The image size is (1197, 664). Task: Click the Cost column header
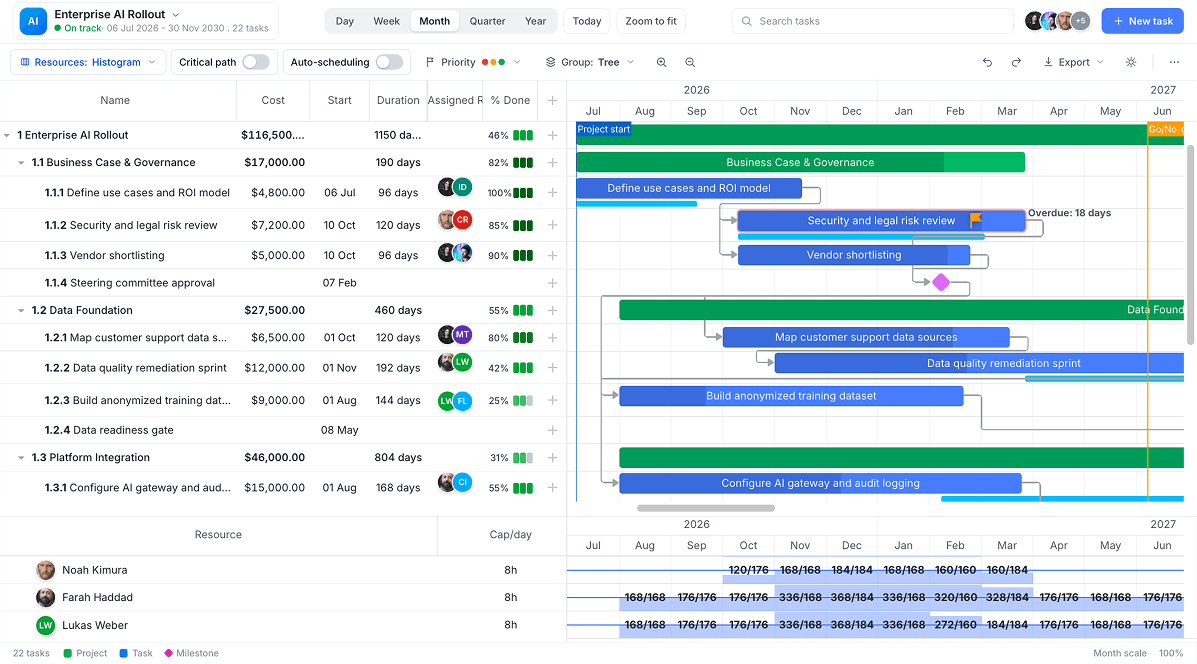click(273, 100)
